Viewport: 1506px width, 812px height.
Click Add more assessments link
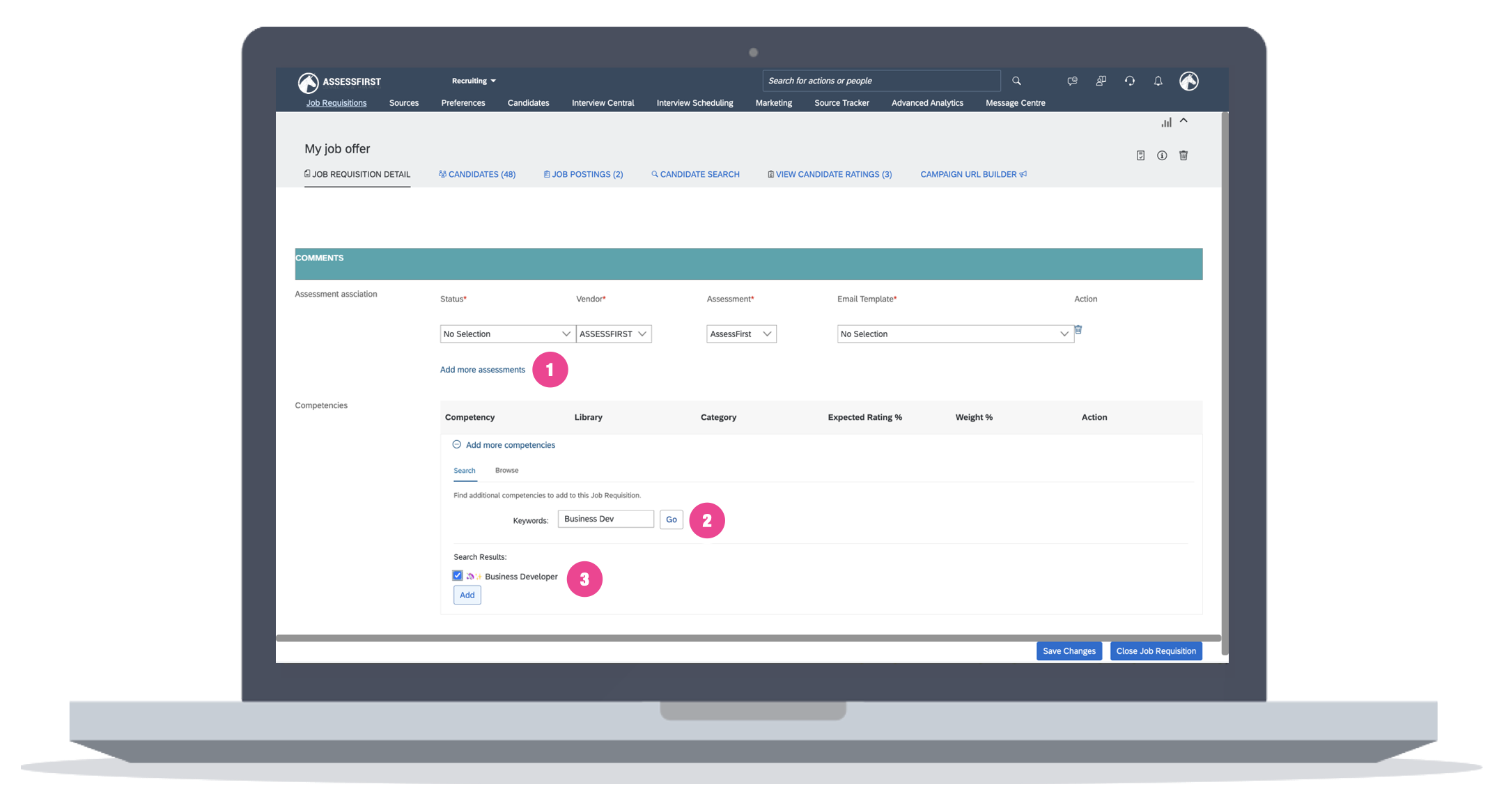[482, 370]
